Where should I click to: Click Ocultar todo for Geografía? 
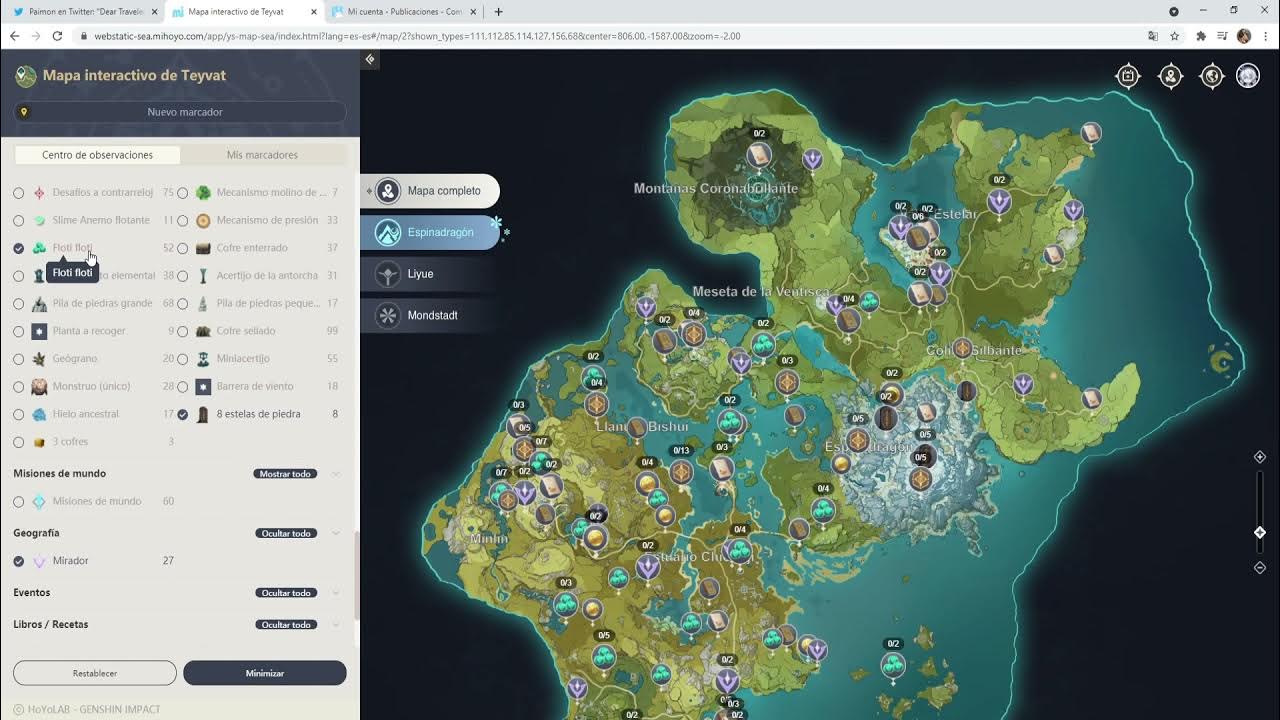[286, 533]
